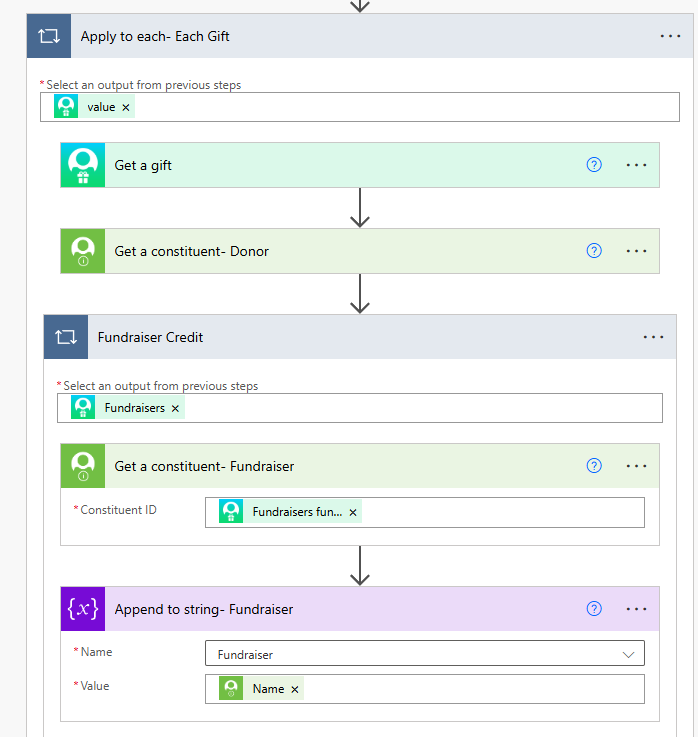
Task: Open the Append to string- Fundraiser ellipsis menu
Action: [636, 609]
